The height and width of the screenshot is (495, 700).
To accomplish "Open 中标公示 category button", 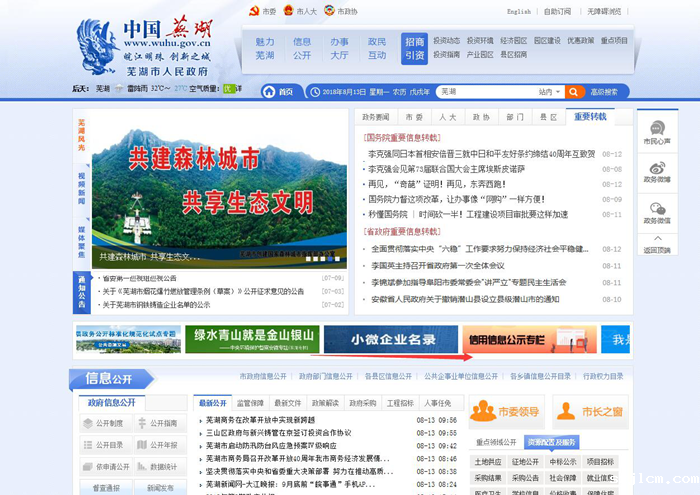I will [563, 462].
